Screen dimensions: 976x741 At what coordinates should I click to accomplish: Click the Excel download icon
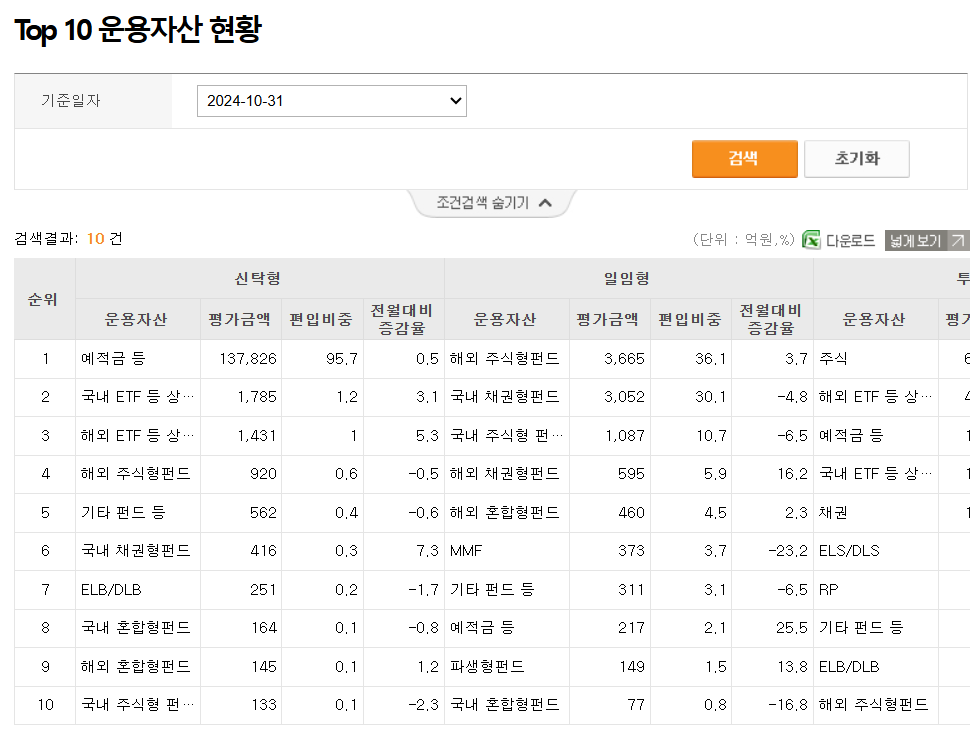811,240
